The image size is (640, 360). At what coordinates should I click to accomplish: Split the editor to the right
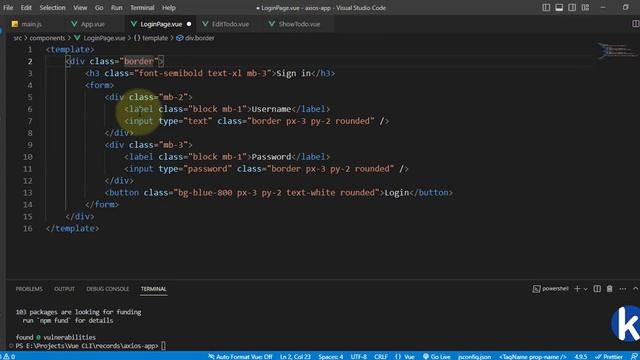tap(635, 24)
